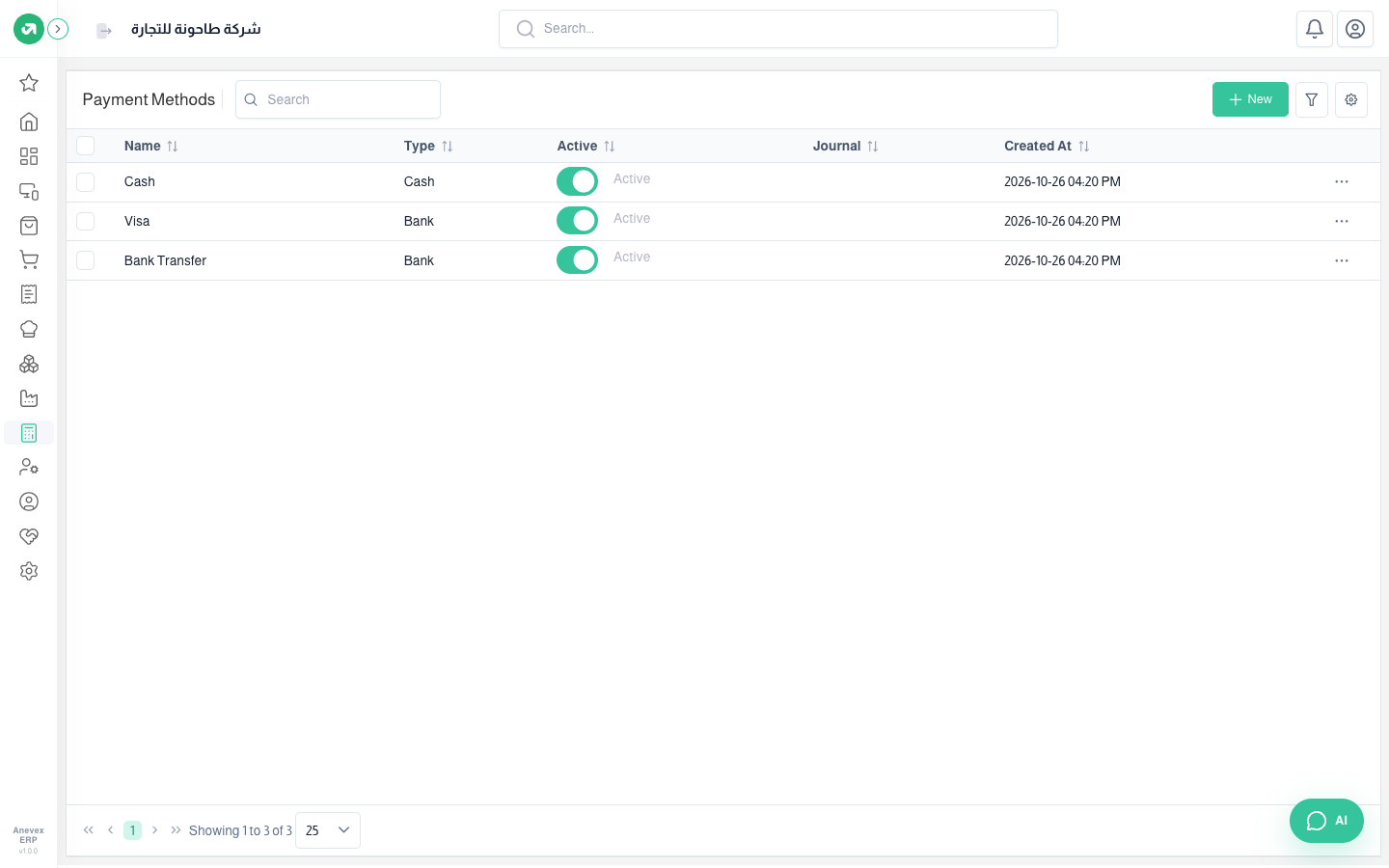1389x868 pixels.
Task: Open the user profile icon in top bar
Action: pos(1355,29)
